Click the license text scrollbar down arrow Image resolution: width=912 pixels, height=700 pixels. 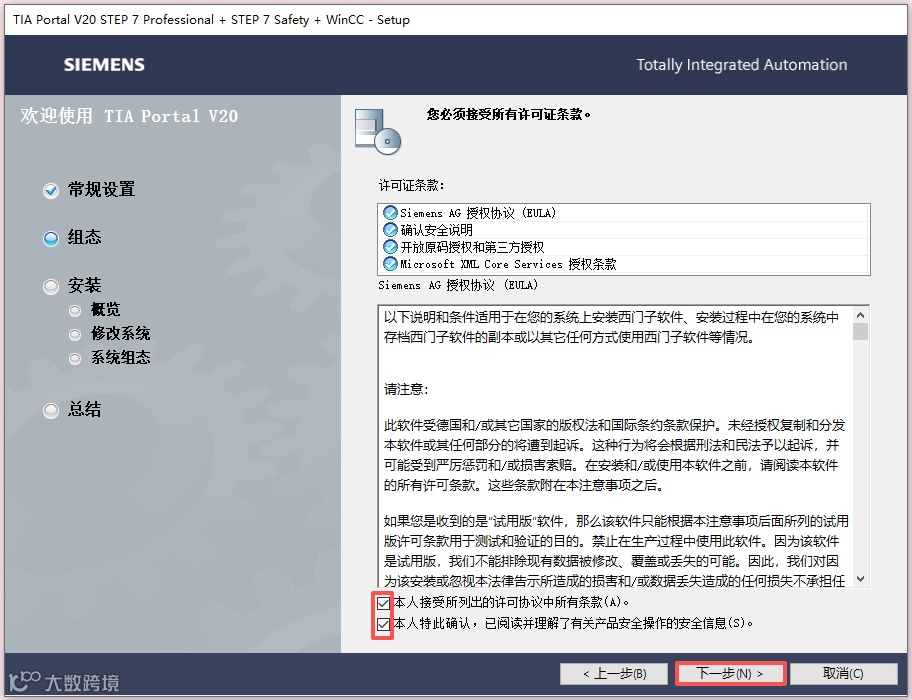point(861,579)
